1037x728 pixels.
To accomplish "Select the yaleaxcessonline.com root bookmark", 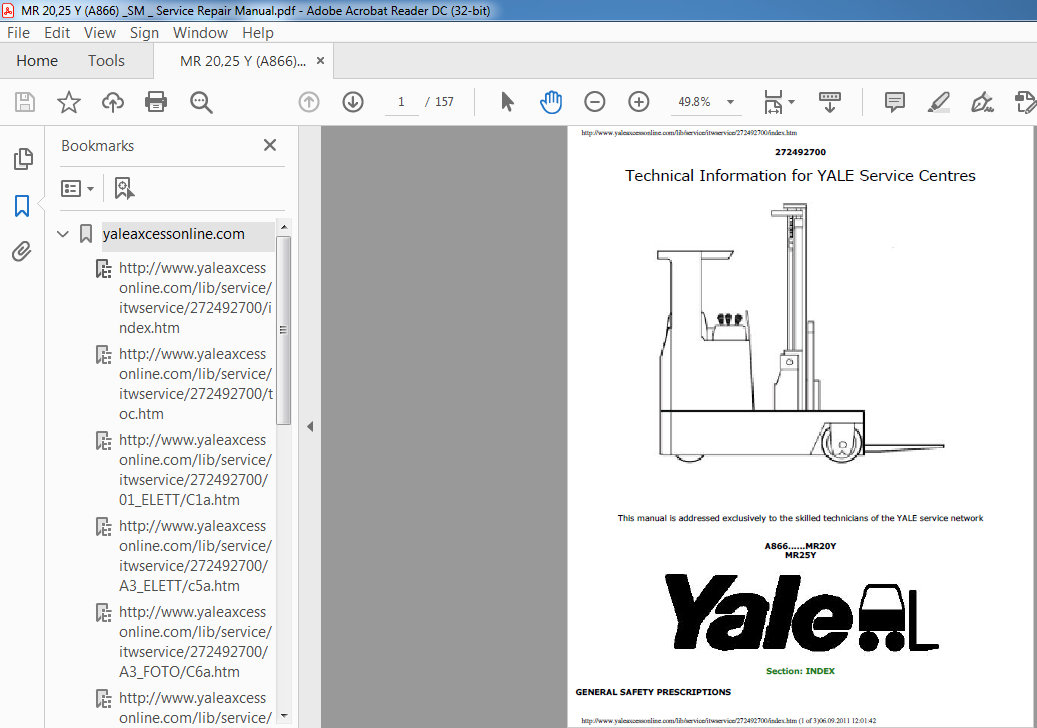I will (173, 234).
